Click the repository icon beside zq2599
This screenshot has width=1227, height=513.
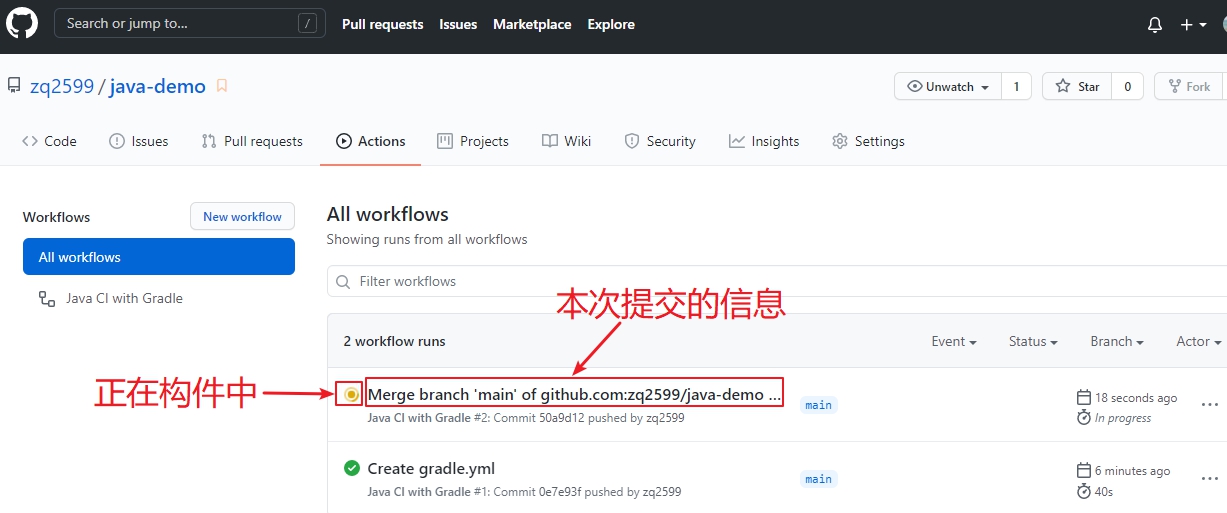point(14,86)
